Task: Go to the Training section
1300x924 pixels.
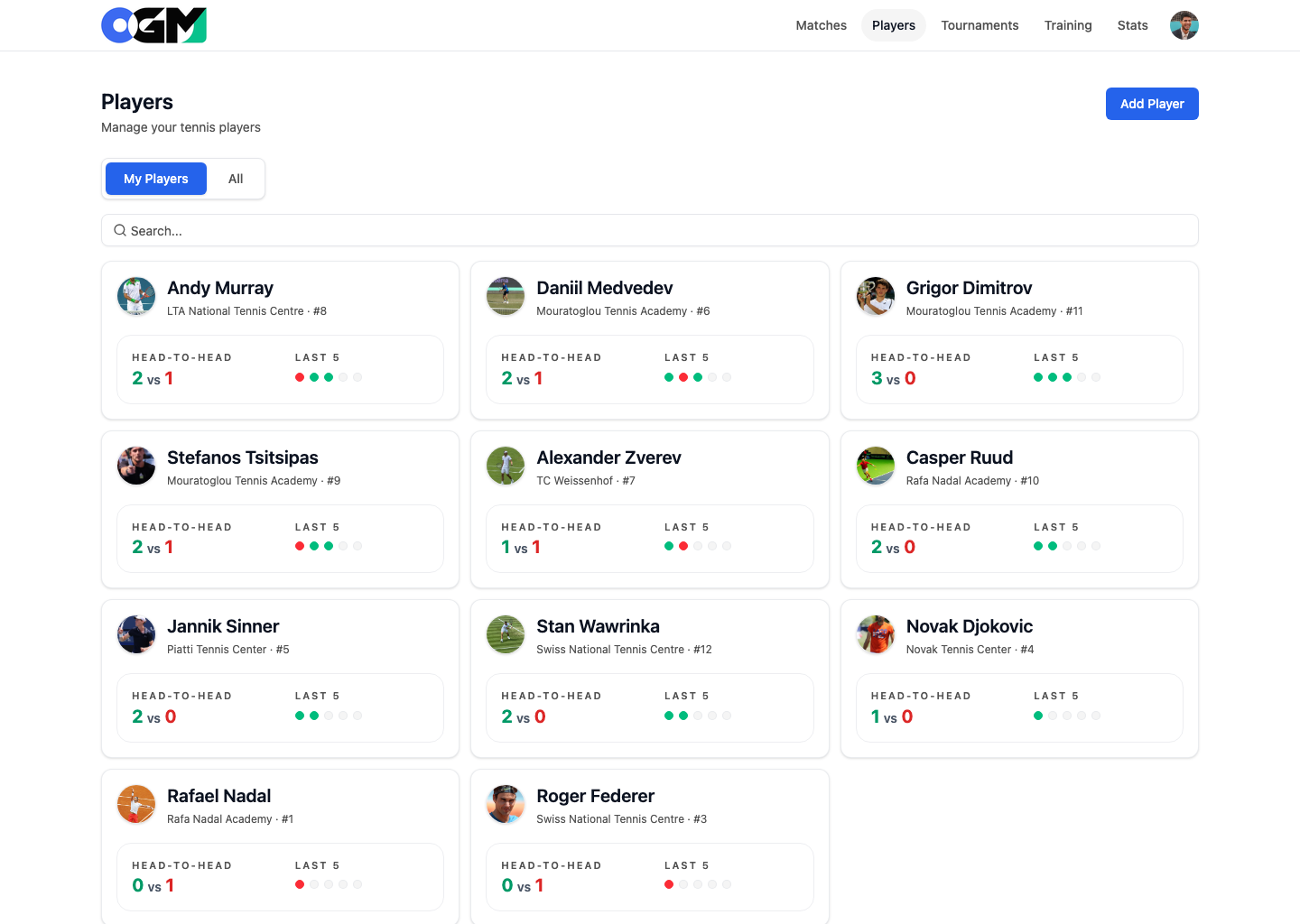Action: 1068,25
